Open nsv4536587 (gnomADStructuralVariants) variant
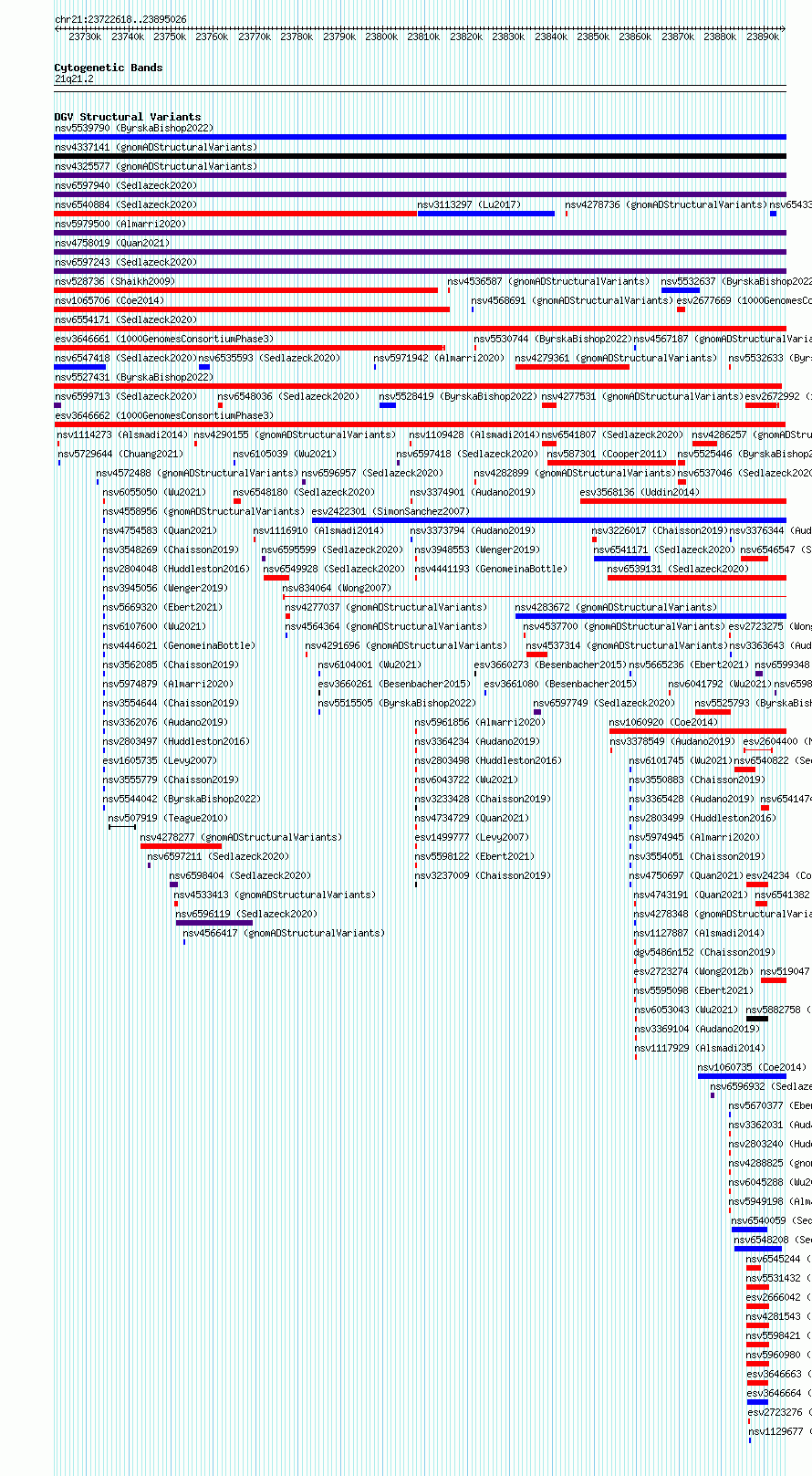The width and height of the screenshot is (812, 1476). click(547, 281)
